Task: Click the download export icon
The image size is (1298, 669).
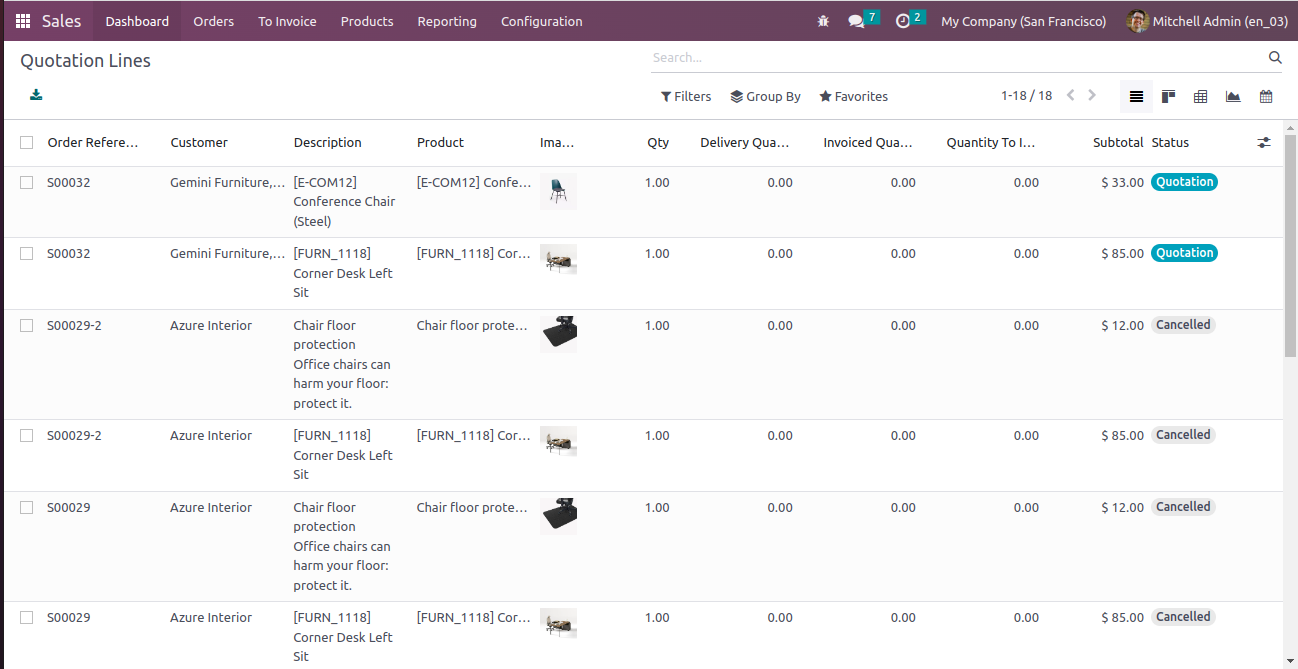Action: (36, 95)
